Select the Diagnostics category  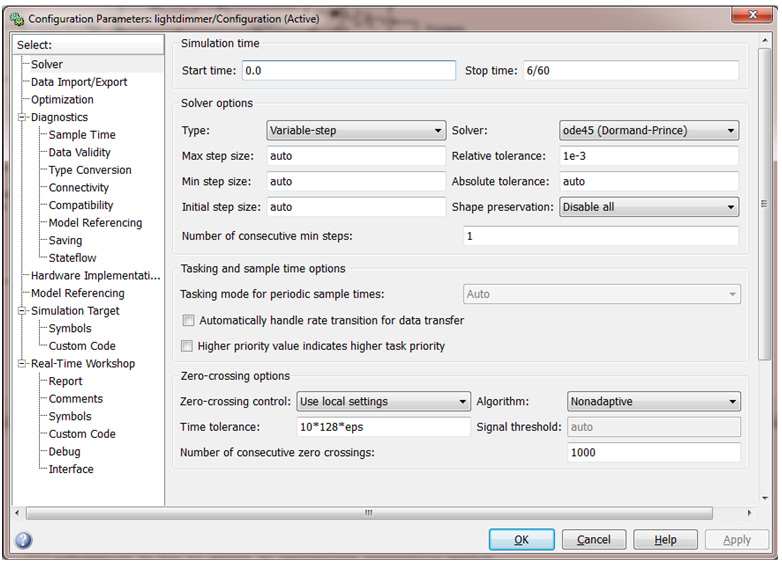click(x=59, y=118)
